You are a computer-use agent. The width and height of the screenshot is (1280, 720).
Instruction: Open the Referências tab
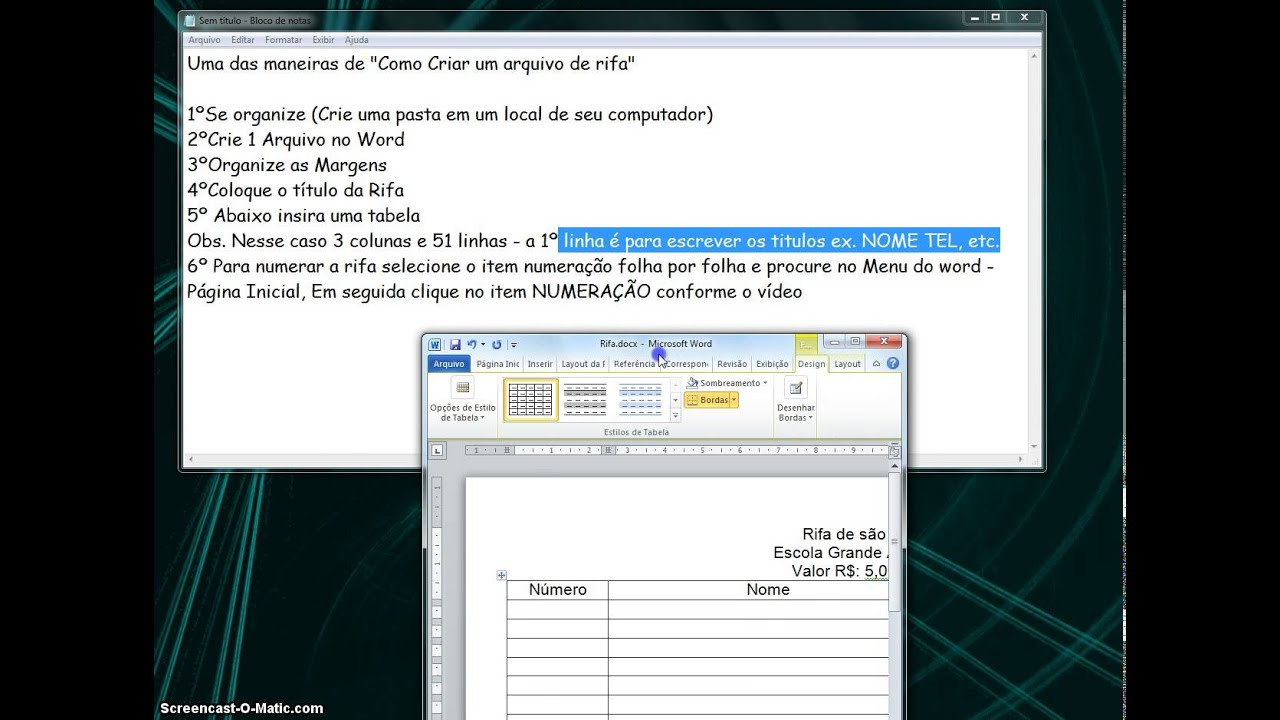[x=635, y=364]
